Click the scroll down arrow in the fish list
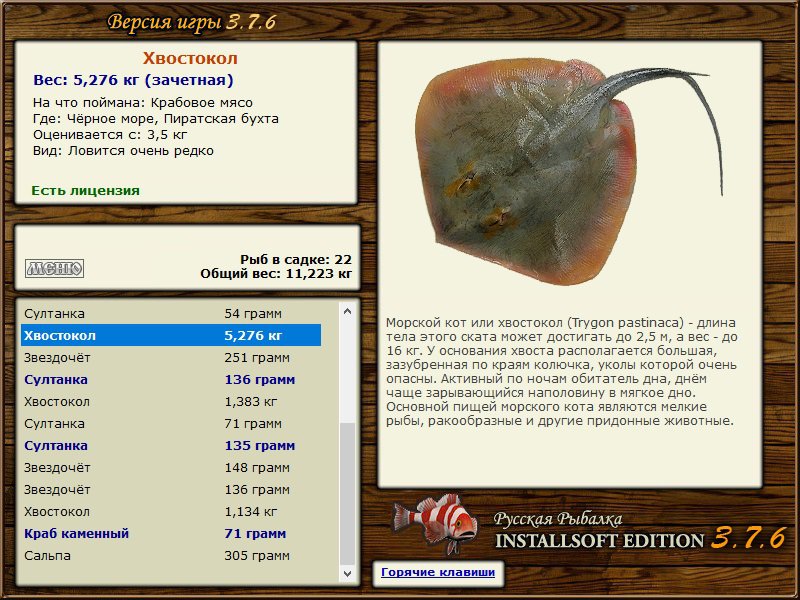 coord(347,573)
